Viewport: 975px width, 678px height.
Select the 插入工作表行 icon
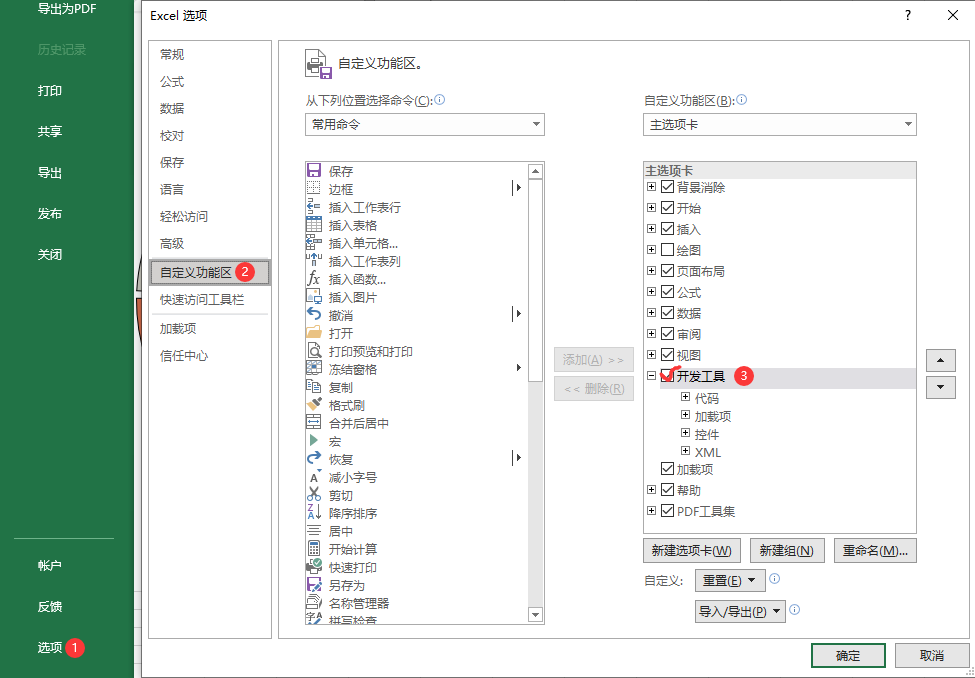pyautogui.click(x=314, y=207)
